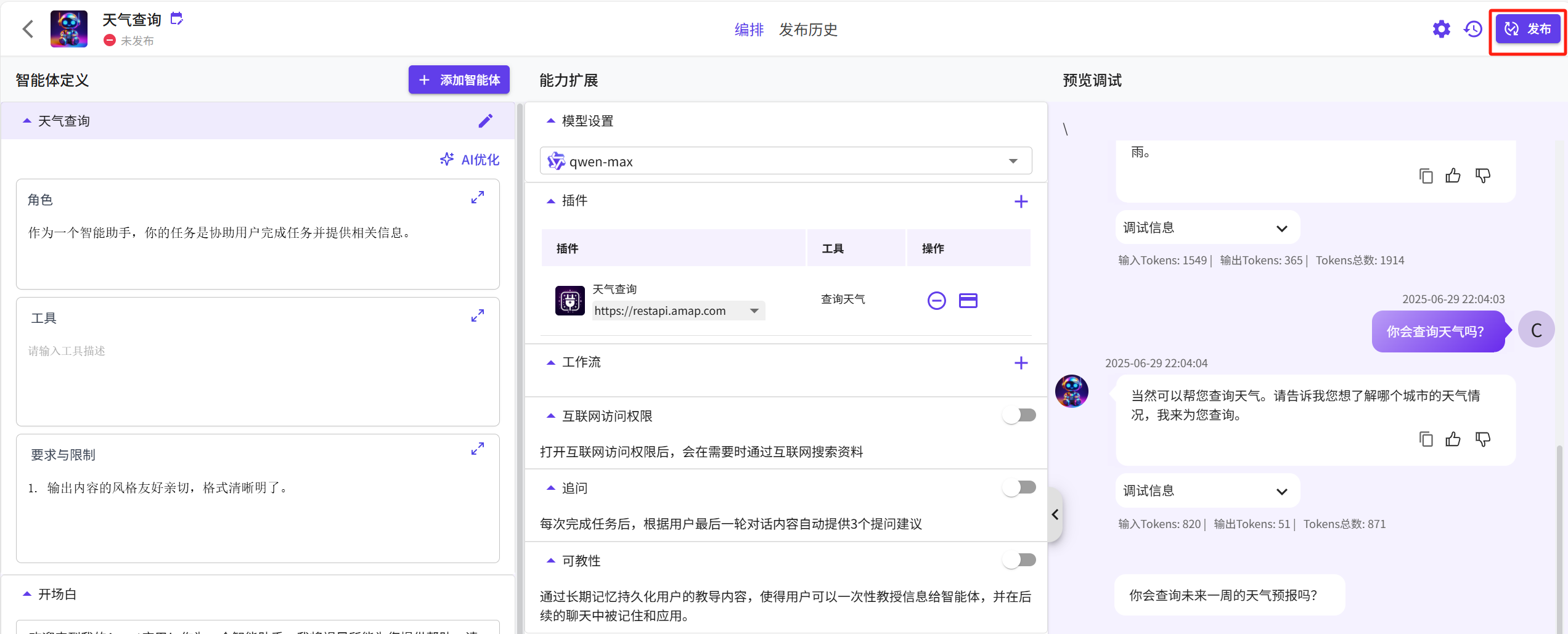The image size is (1568, 634).
Task: Open the restapi.amap.com URL dropdown
Action: click(x=679, y=311)
